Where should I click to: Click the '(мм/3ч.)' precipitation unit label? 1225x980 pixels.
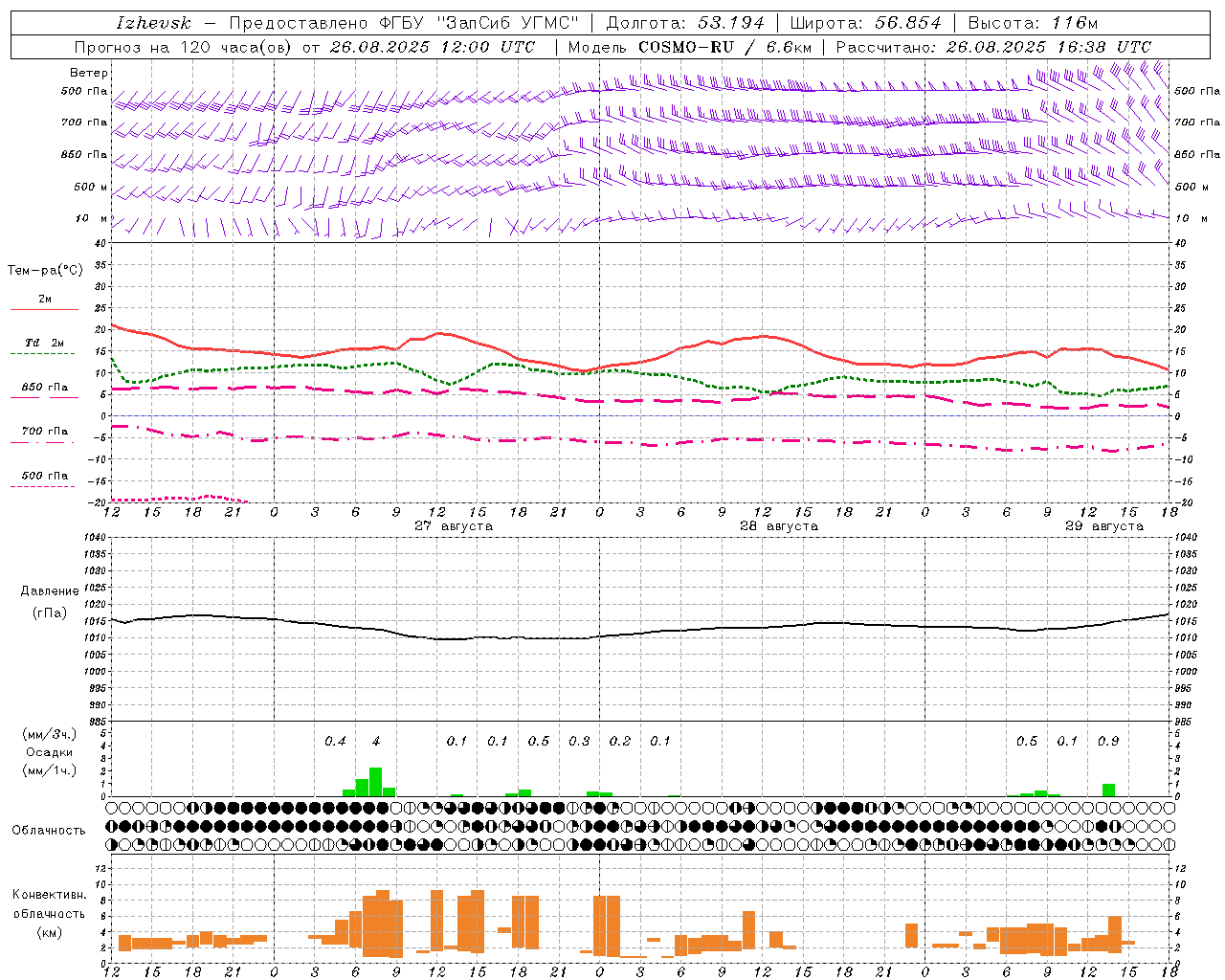pyautogui.click(x=50, y=735)
